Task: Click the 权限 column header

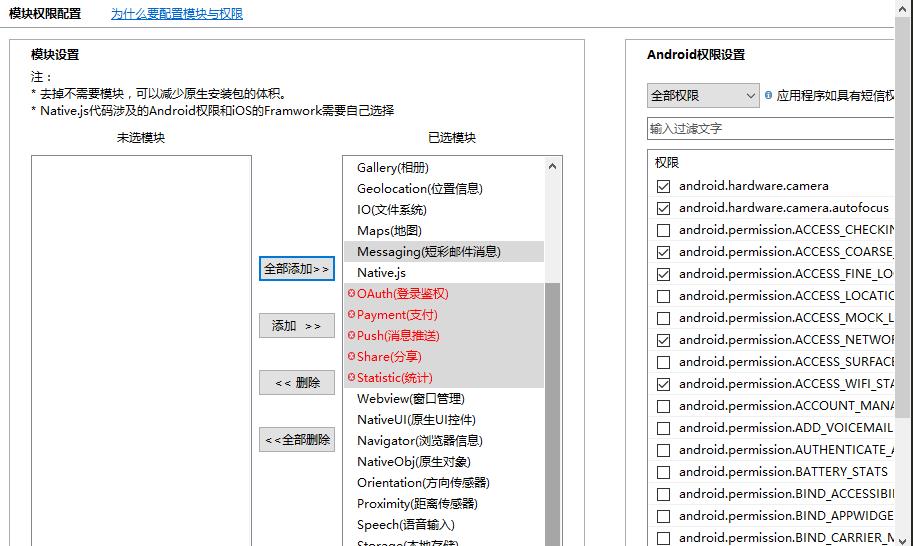Action: [x=667, y=162]
